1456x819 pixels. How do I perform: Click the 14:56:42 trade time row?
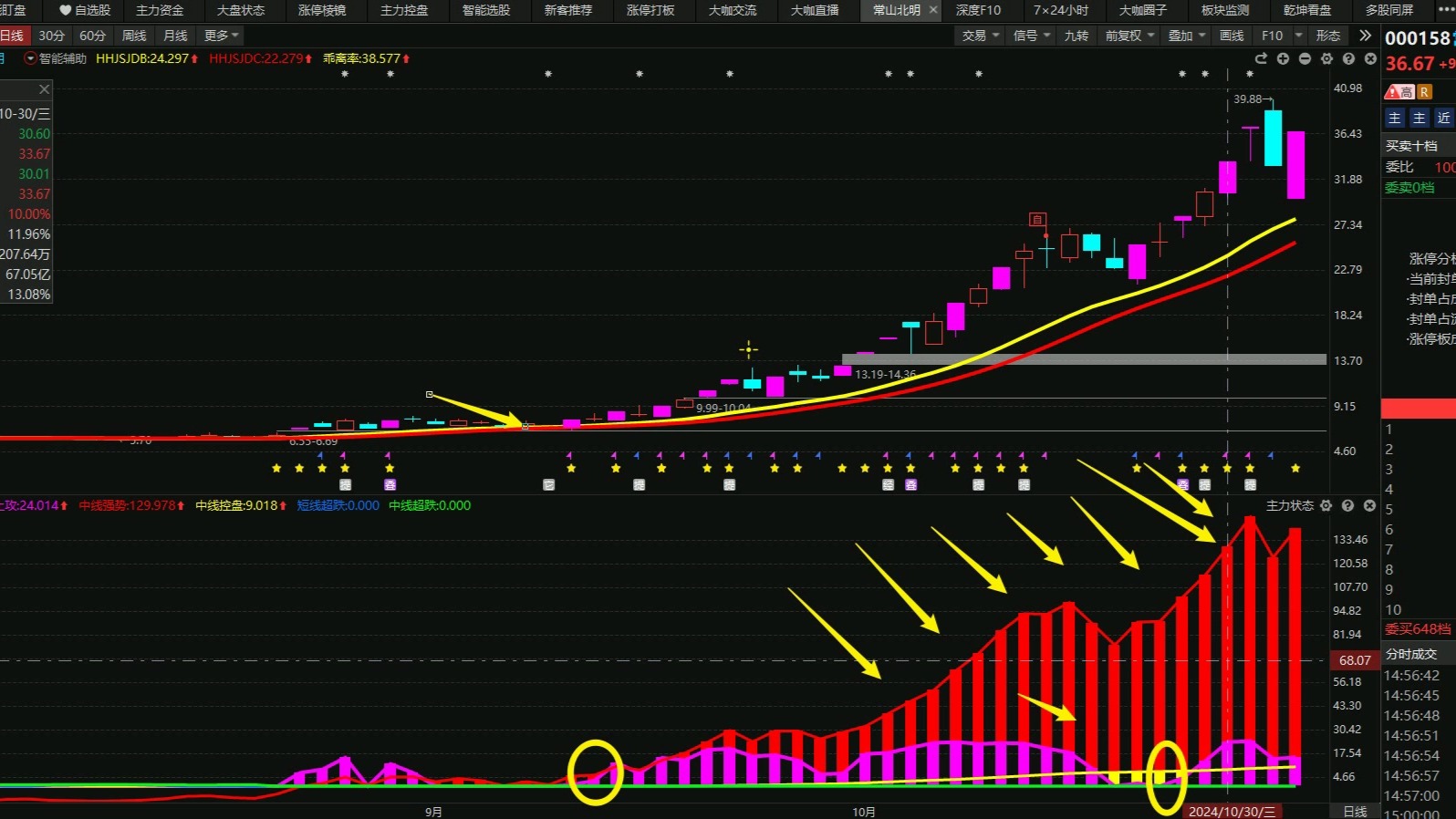(x=1411, y=676)
